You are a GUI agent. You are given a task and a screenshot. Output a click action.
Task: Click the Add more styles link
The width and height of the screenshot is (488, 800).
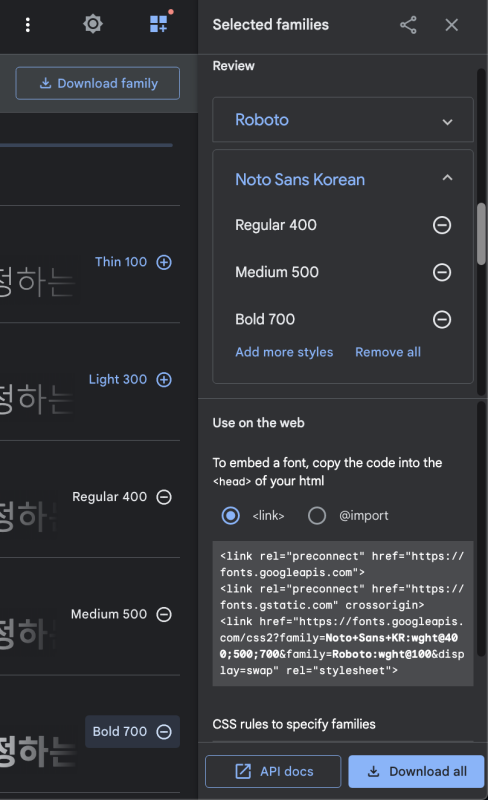284,352
